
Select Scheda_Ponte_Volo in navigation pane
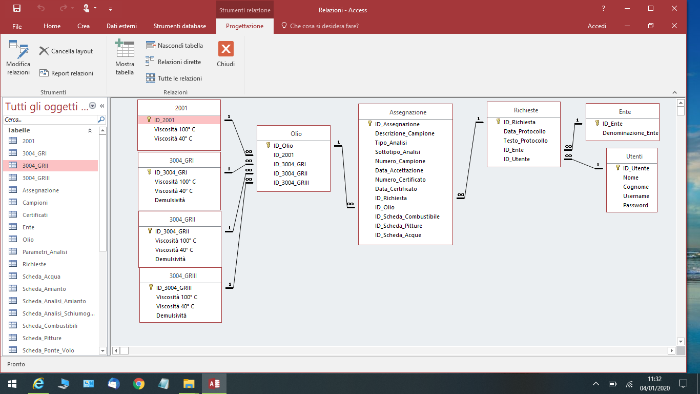50,350
